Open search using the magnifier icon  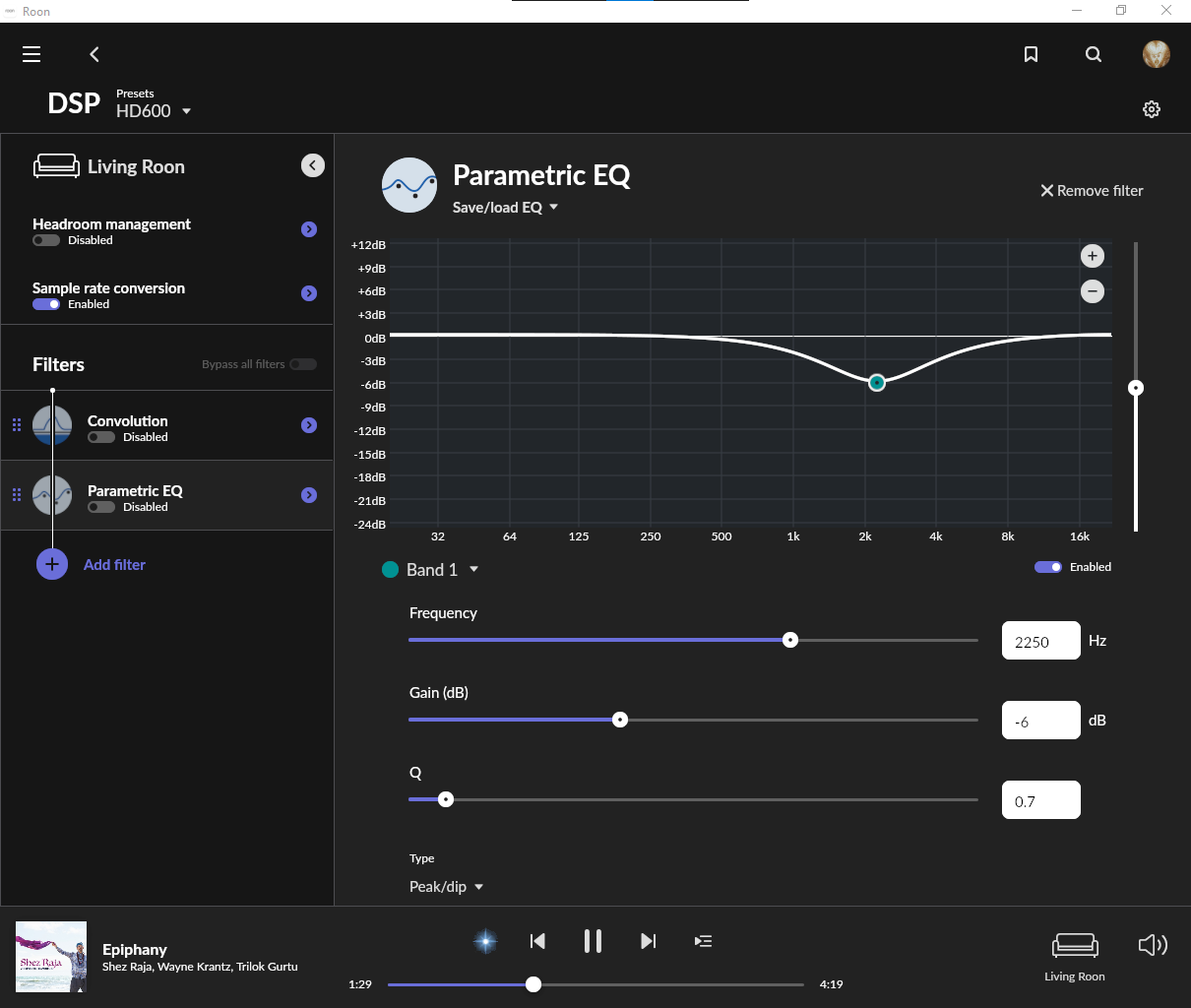[x=1093, y=54]
